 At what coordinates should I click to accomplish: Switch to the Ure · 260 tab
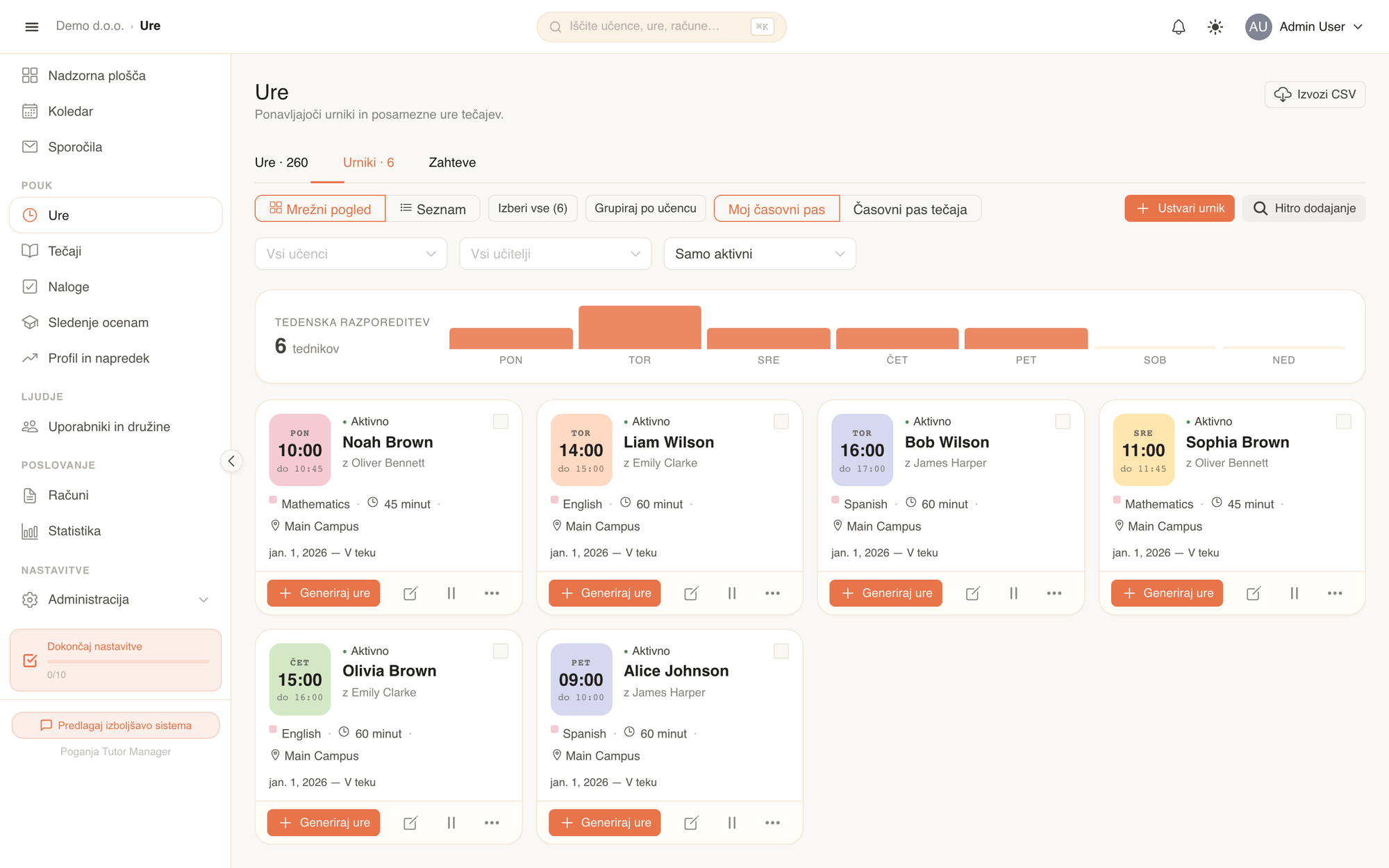coord(281,162)
